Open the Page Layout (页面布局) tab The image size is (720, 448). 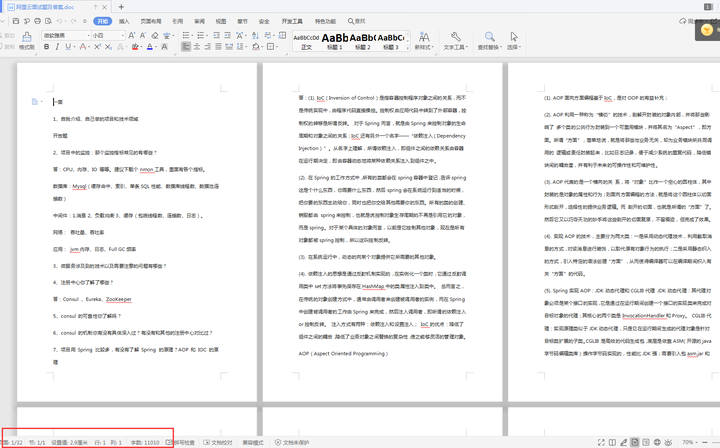point(151,21)
